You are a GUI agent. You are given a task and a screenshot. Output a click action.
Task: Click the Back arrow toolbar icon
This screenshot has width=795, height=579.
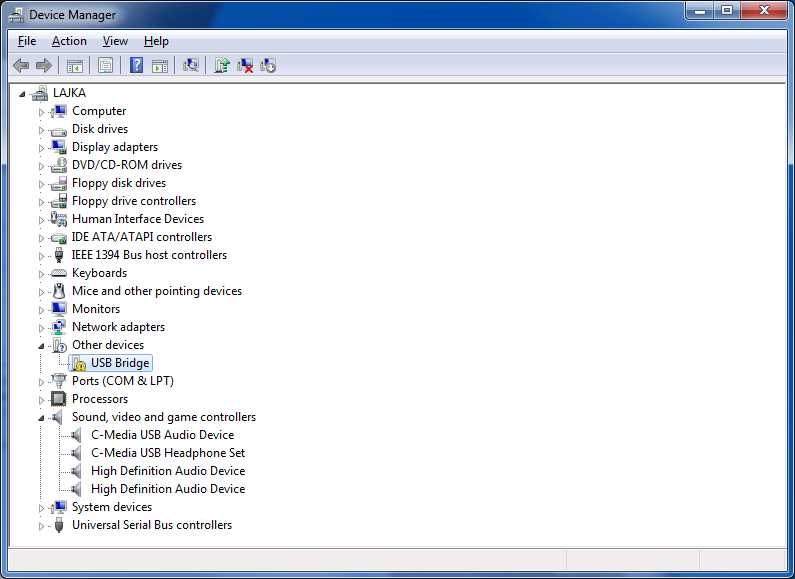click(x=21, y=65)
